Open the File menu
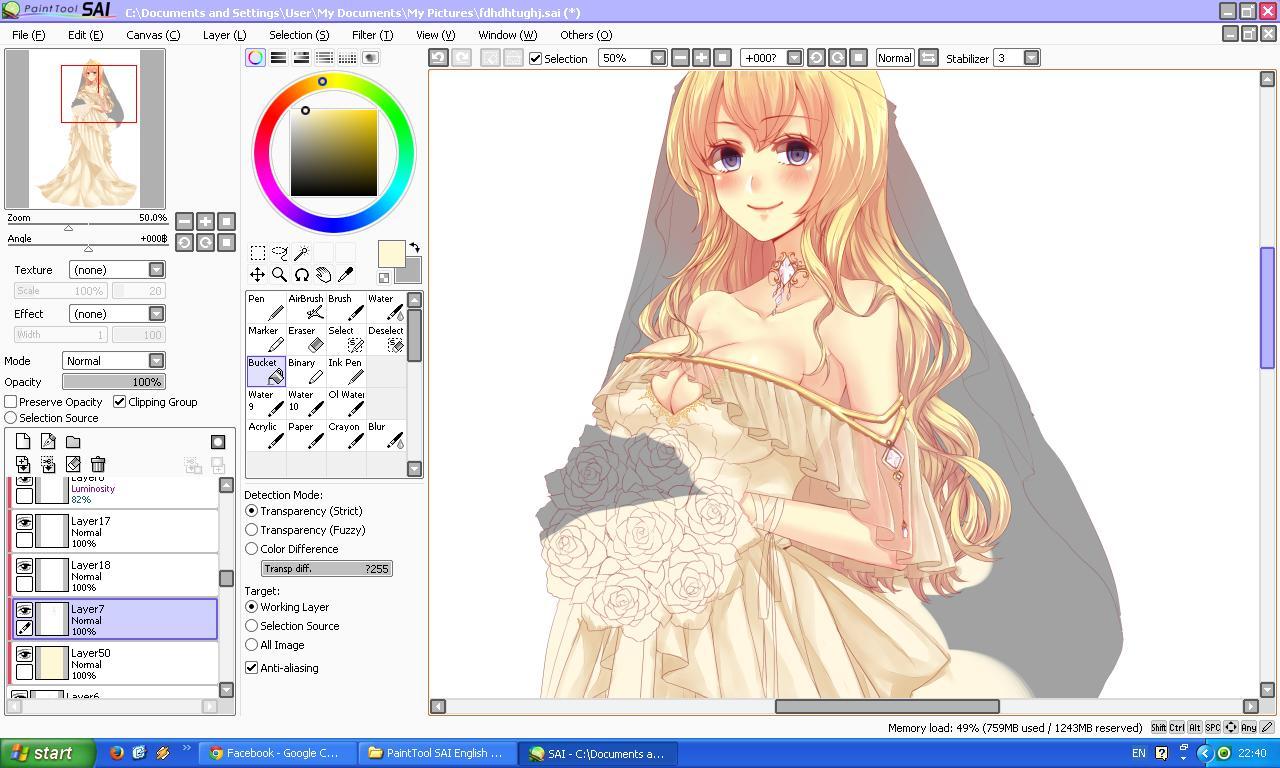 click(x=28, y=35)
